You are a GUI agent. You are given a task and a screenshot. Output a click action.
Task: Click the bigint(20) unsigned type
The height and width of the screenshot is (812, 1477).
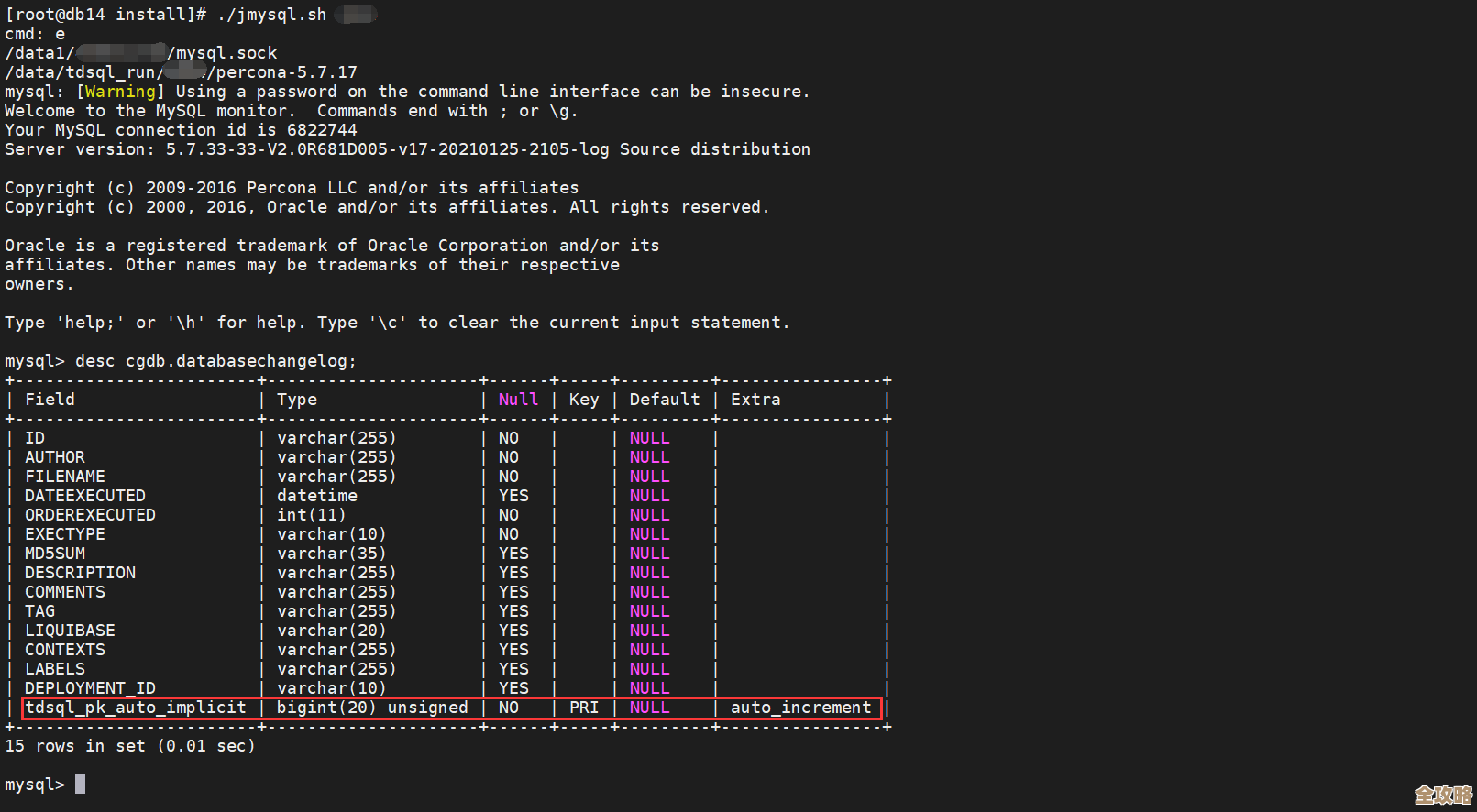click(372, 708)
